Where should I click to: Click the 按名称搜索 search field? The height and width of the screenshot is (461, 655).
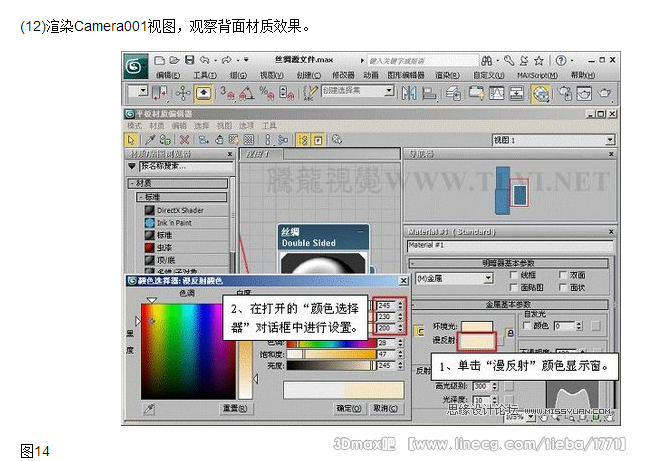click(186, 166)
